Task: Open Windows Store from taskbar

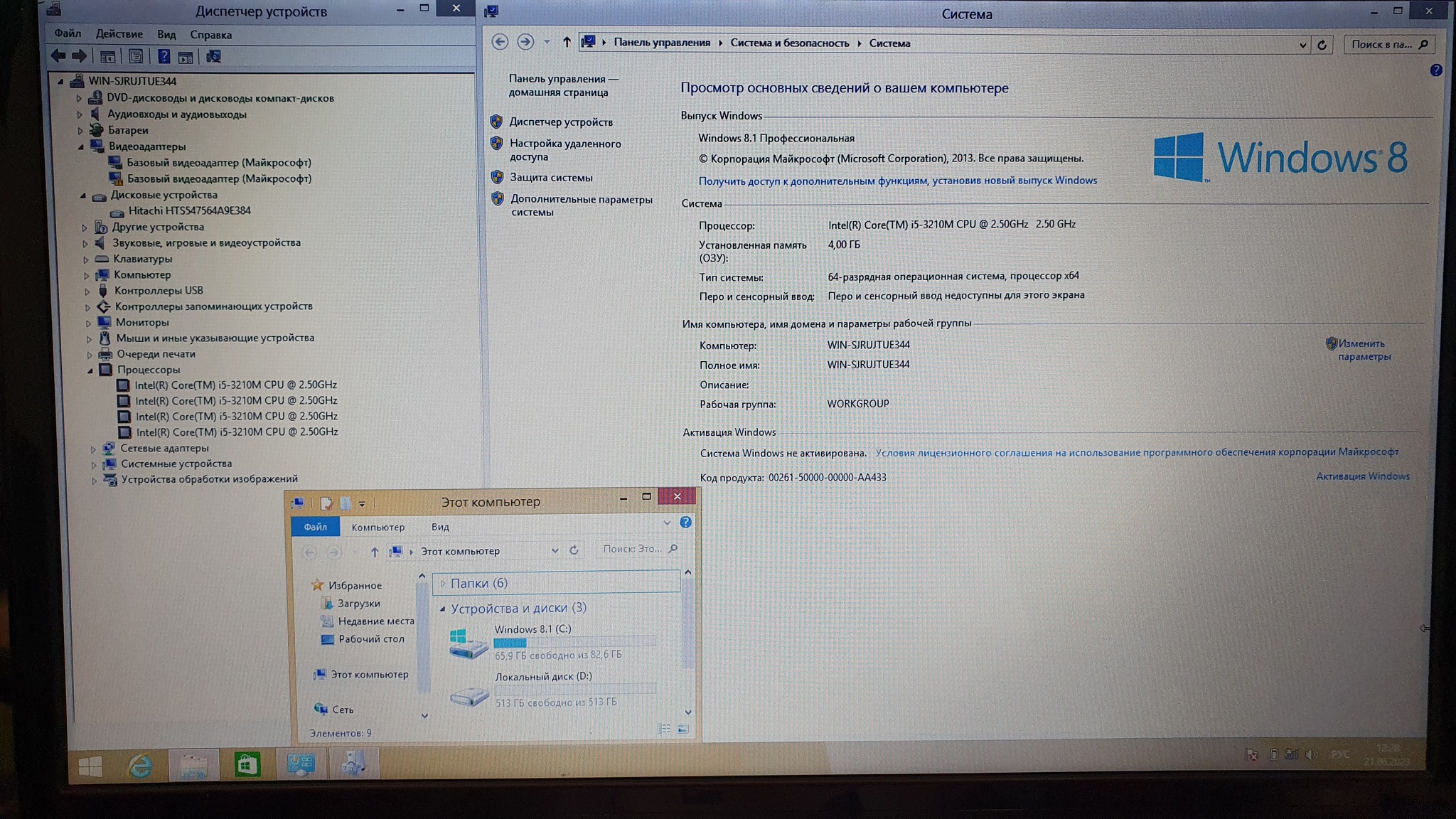Action: [x=247, y=765]
